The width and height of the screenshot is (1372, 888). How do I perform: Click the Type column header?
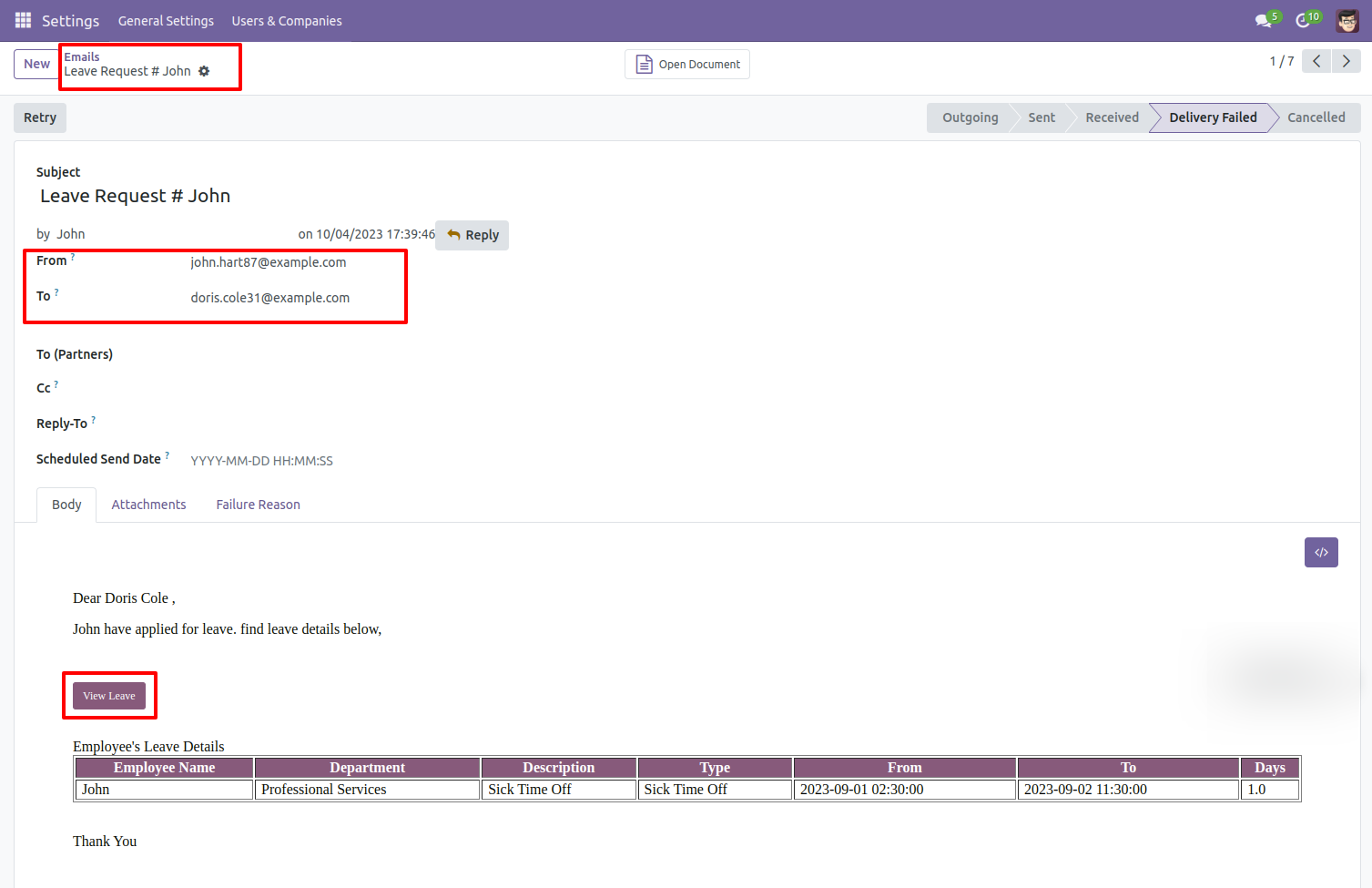point(715,768)
